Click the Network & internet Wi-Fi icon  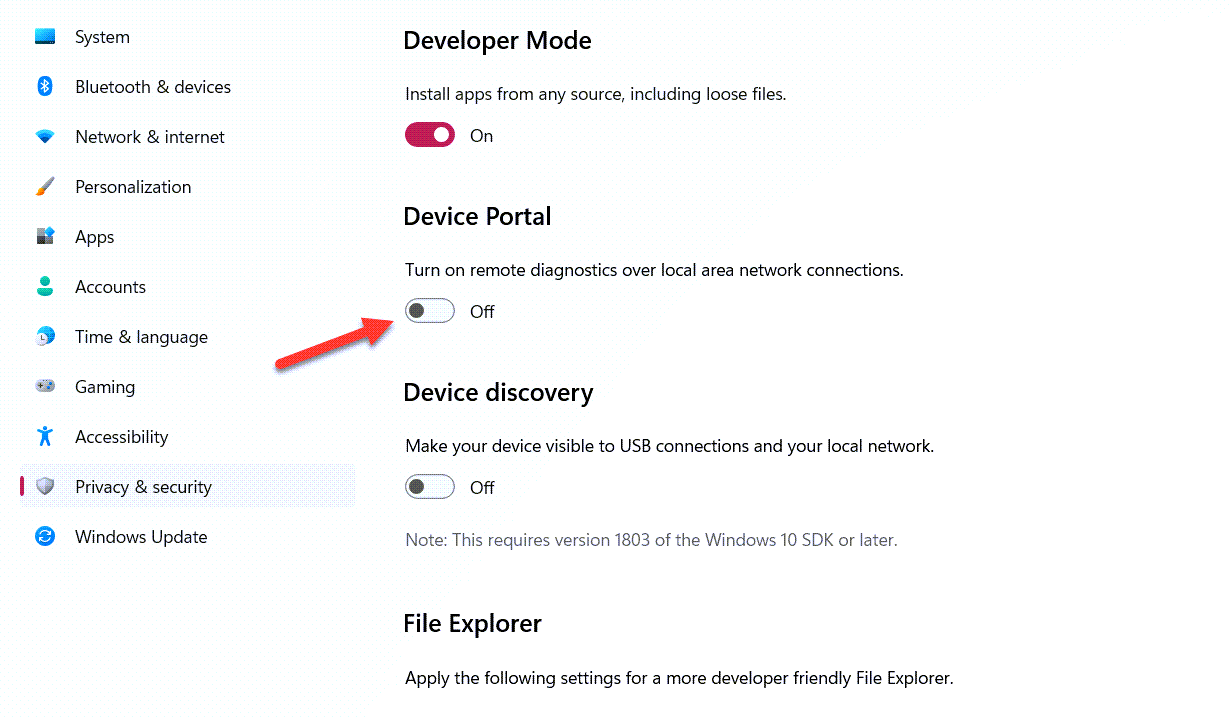point(45,137)
